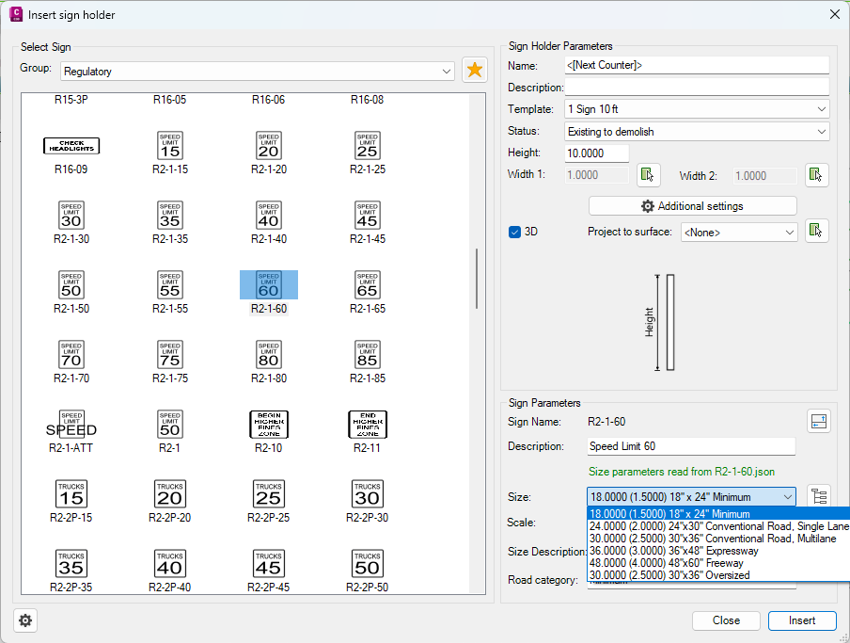Click the yellow star favorites icon
Screen dimensions: 850x643
474,70
